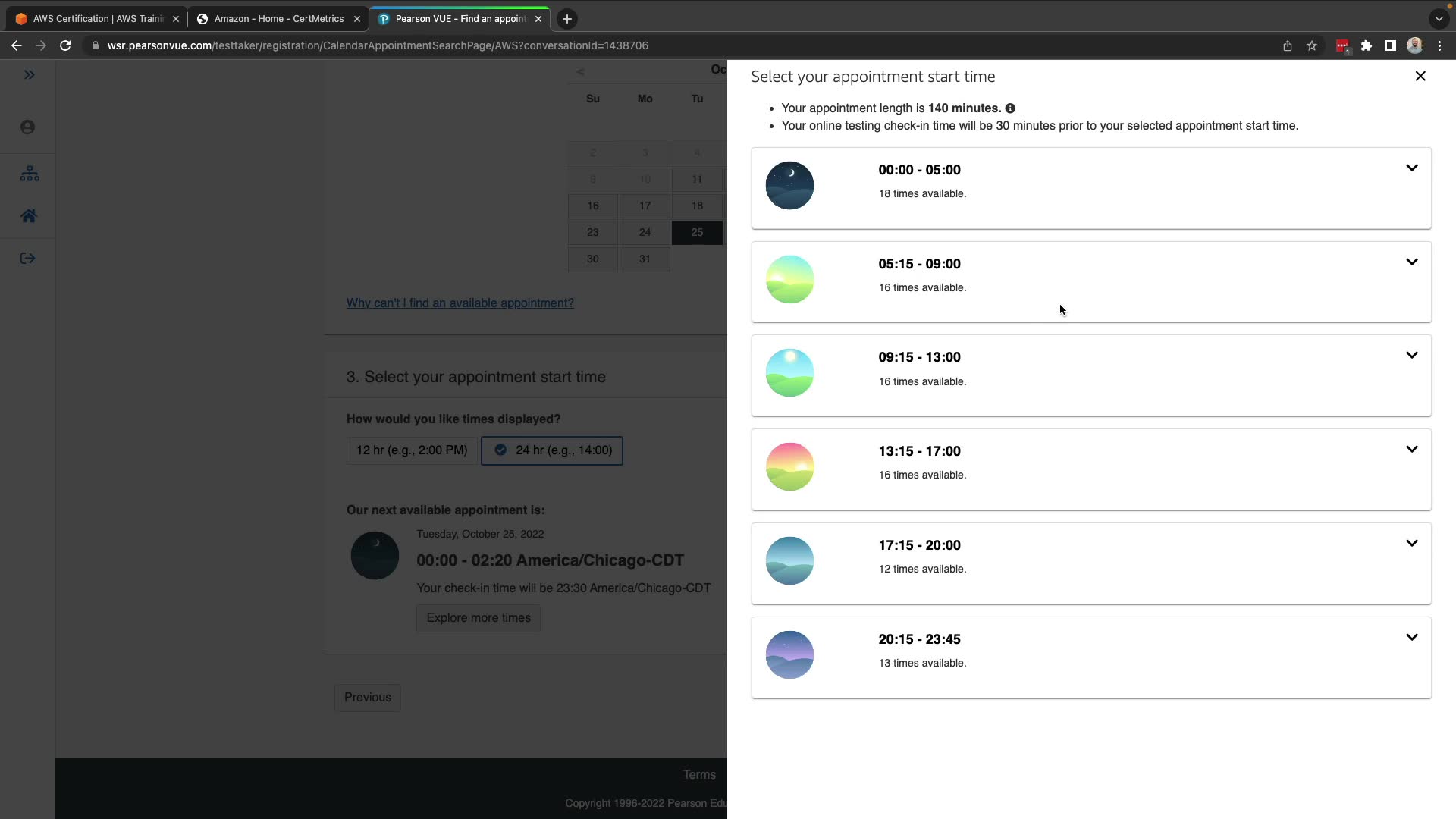Expand the 09:15 - 13:00 time slot
The height and width of the screenshot is (819, 1456).
[1411, 356]
